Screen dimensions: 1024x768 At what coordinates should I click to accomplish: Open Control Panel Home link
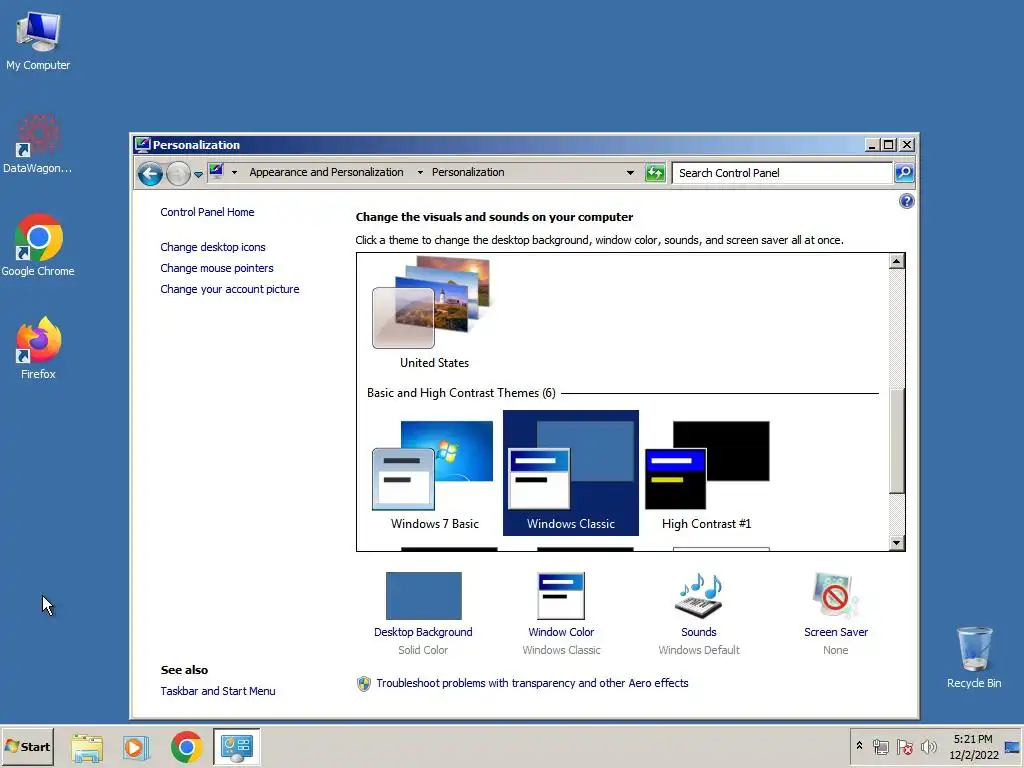[x=207, y=212]
